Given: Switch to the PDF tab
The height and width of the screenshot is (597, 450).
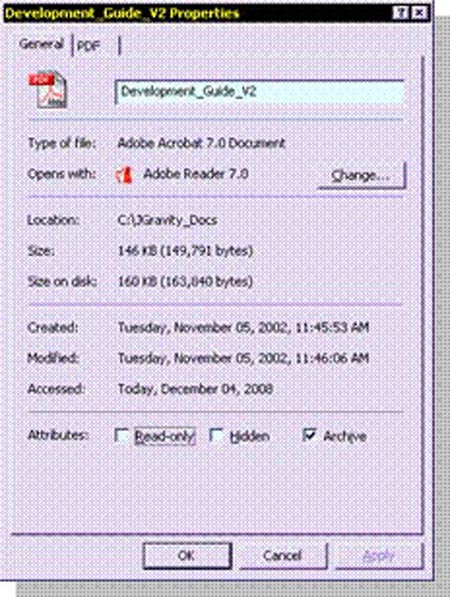Looking at the screenshot, I should click(x=89, y=46).
